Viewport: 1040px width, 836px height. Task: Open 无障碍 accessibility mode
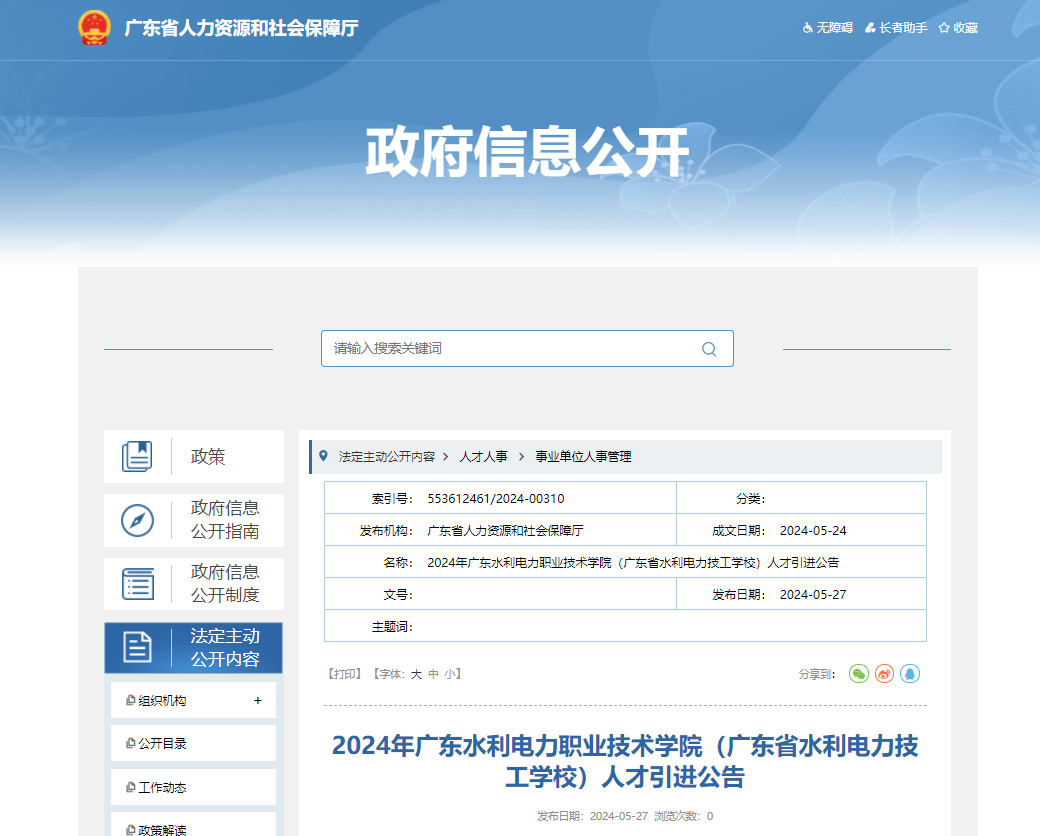point(827,28)
